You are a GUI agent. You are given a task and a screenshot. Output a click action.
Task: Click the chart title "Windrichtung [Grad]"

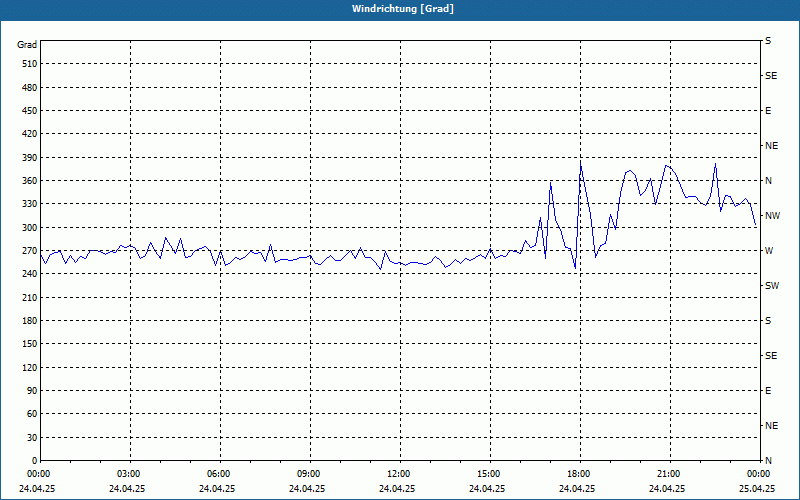coord(403,9)
